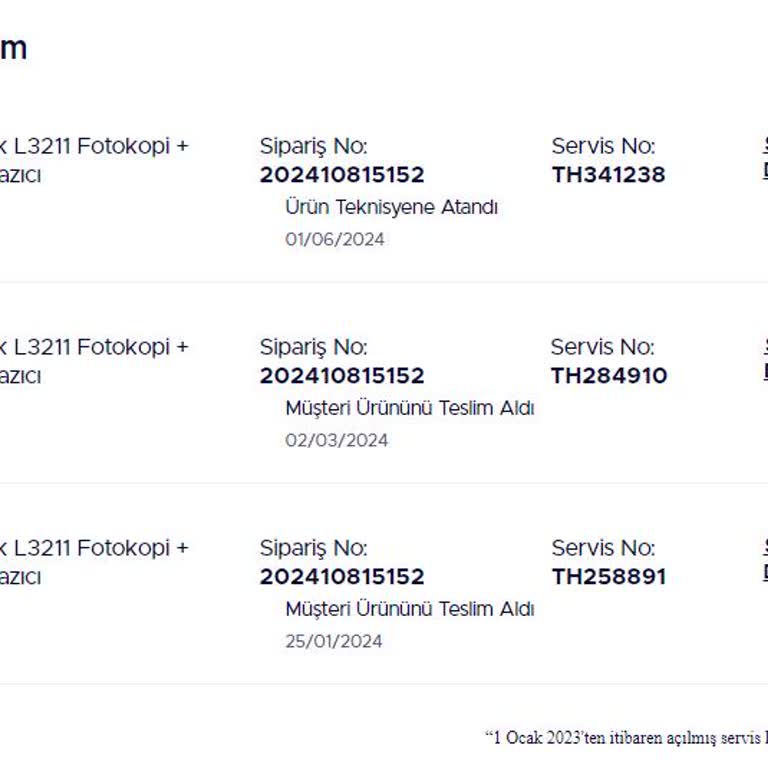Click the status above date 02/03/2024
The image size is (768, 768).
pyautogui.click(x=409, y=408)
